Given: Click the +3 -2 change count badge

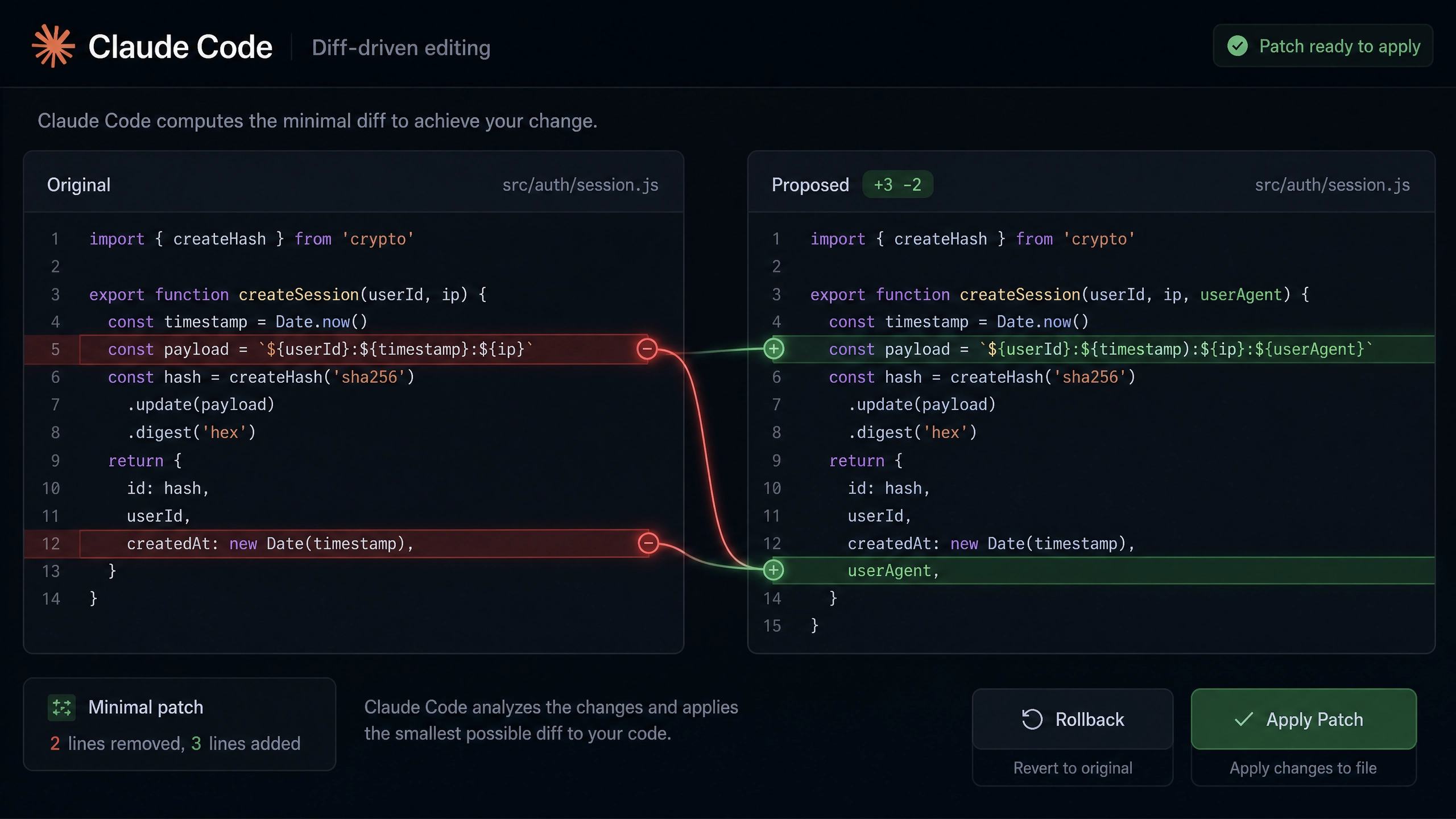Looking at the screenshot, I should tap(897, 184).
